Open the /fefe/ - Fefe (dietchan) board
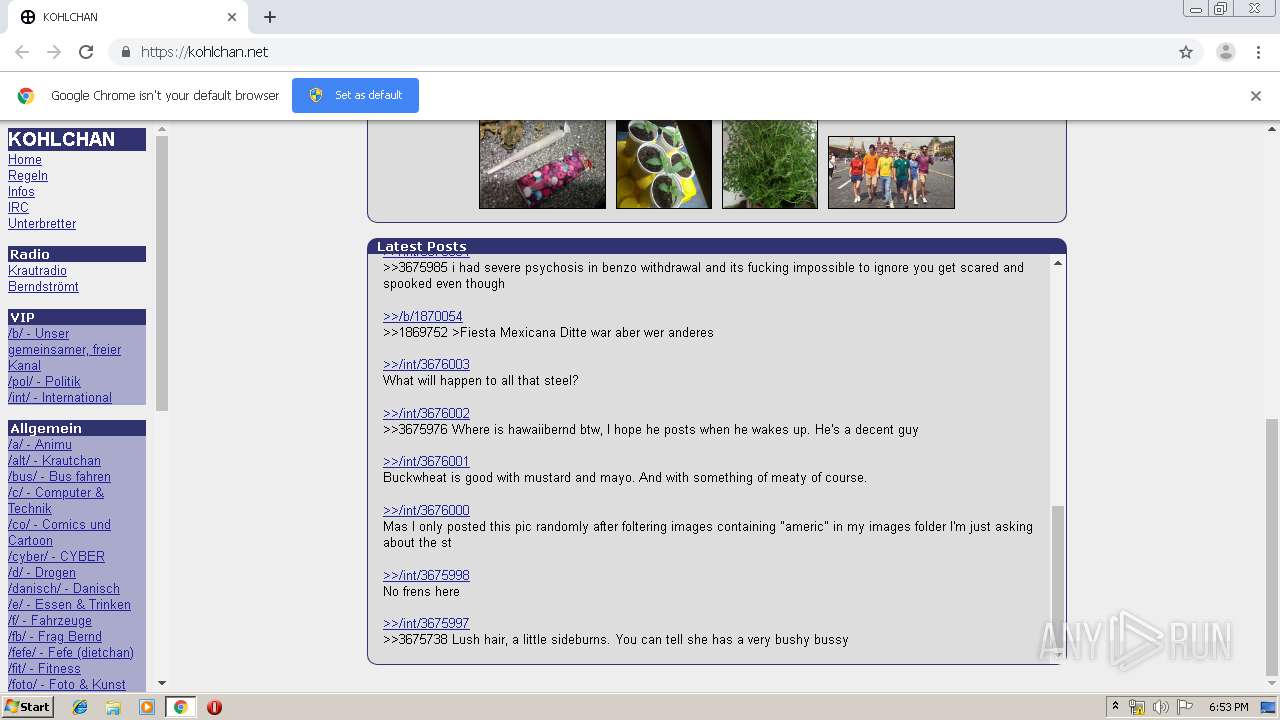The image size is (1280, 720). [71, 653]
